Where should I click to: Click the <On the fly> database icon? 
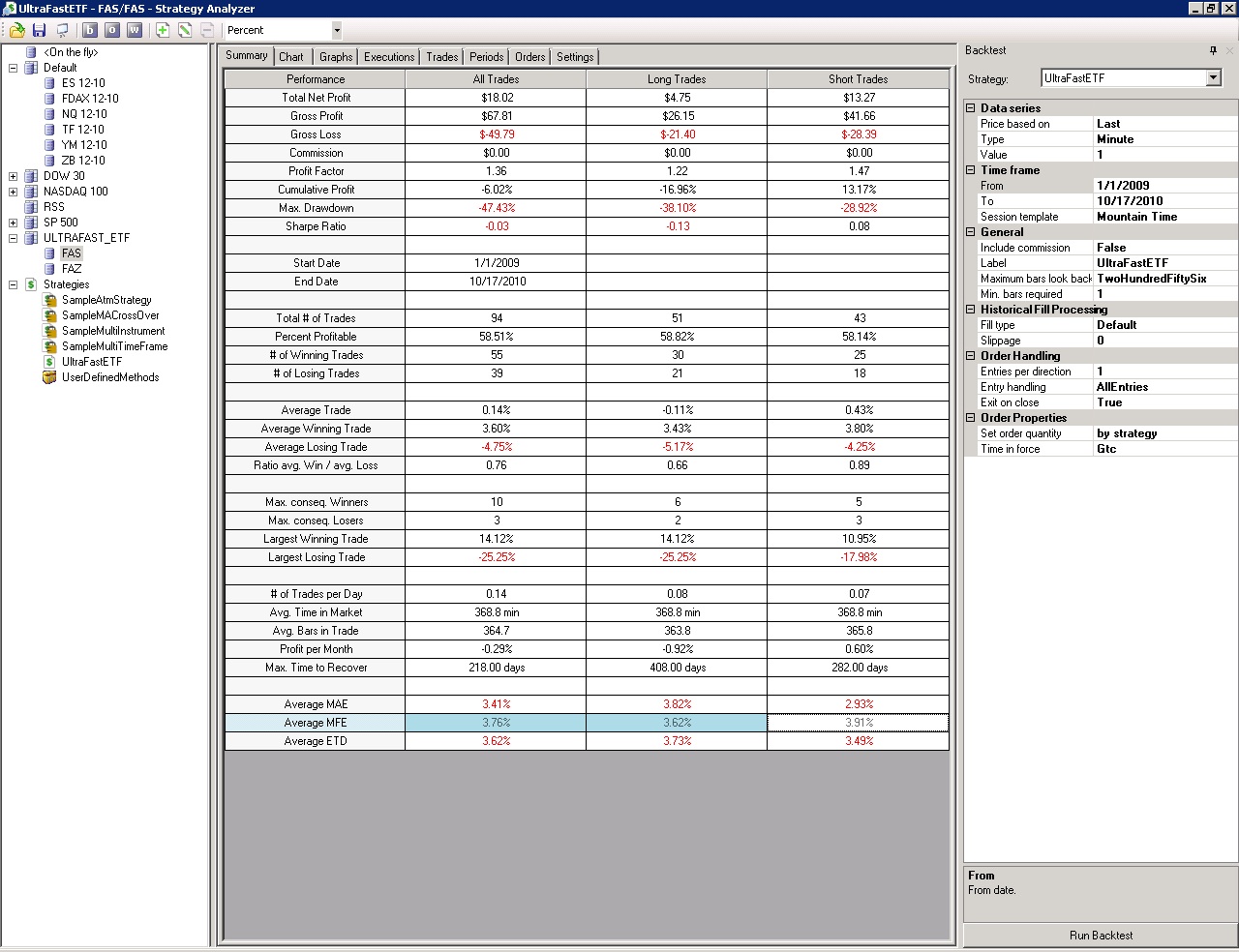(x=31, y=52)
